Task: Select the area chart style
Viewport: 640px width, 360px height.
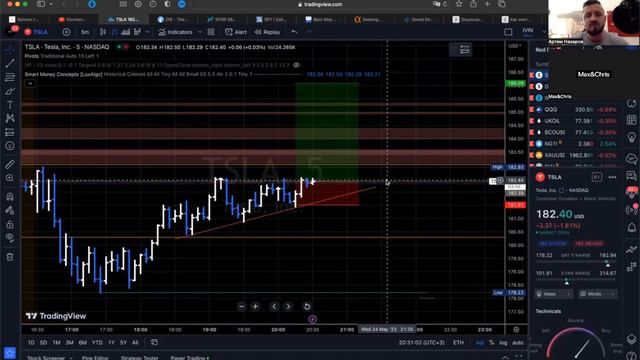Action: [126, 32]
